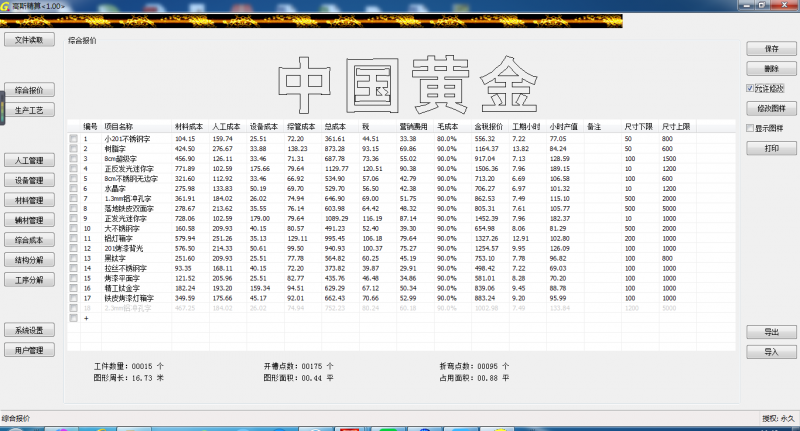Select the 落地铁皮双面字 name cell

pyautogui.click(x=129, y=208)
